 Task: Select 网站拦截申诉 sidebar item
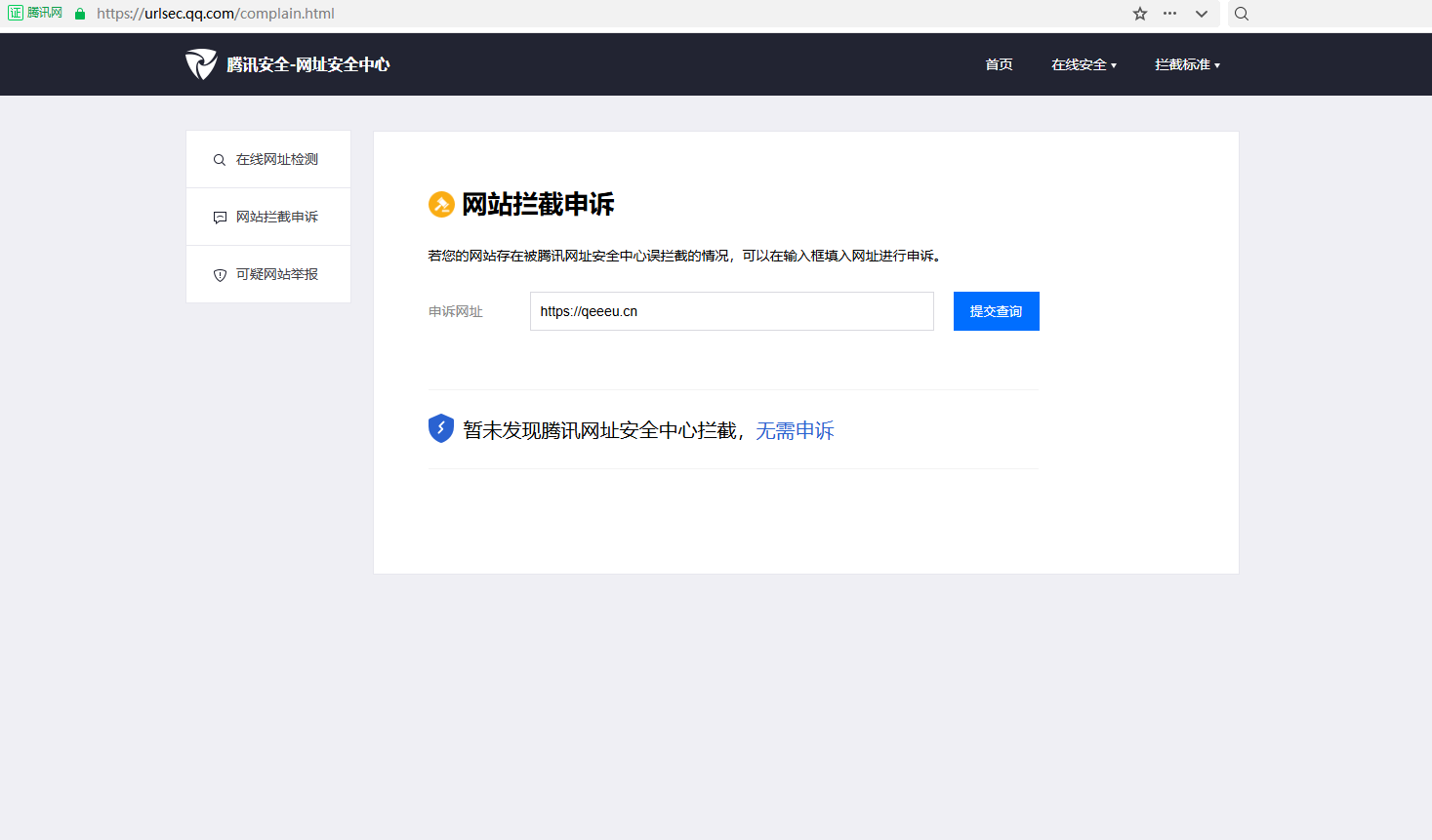point(268,217)
